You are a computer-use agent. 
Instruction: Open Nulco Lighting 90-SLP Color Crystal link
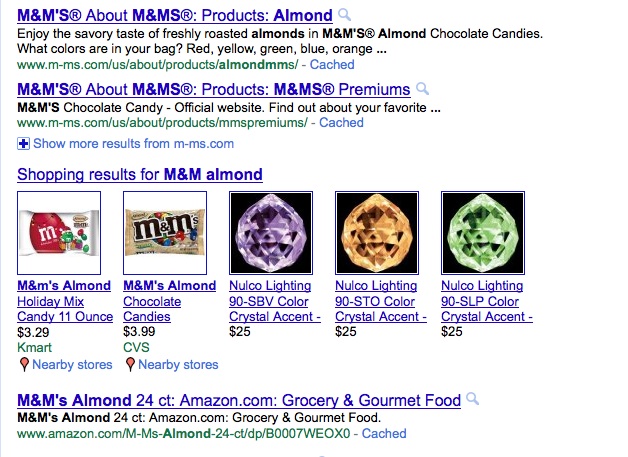(487, 301)
